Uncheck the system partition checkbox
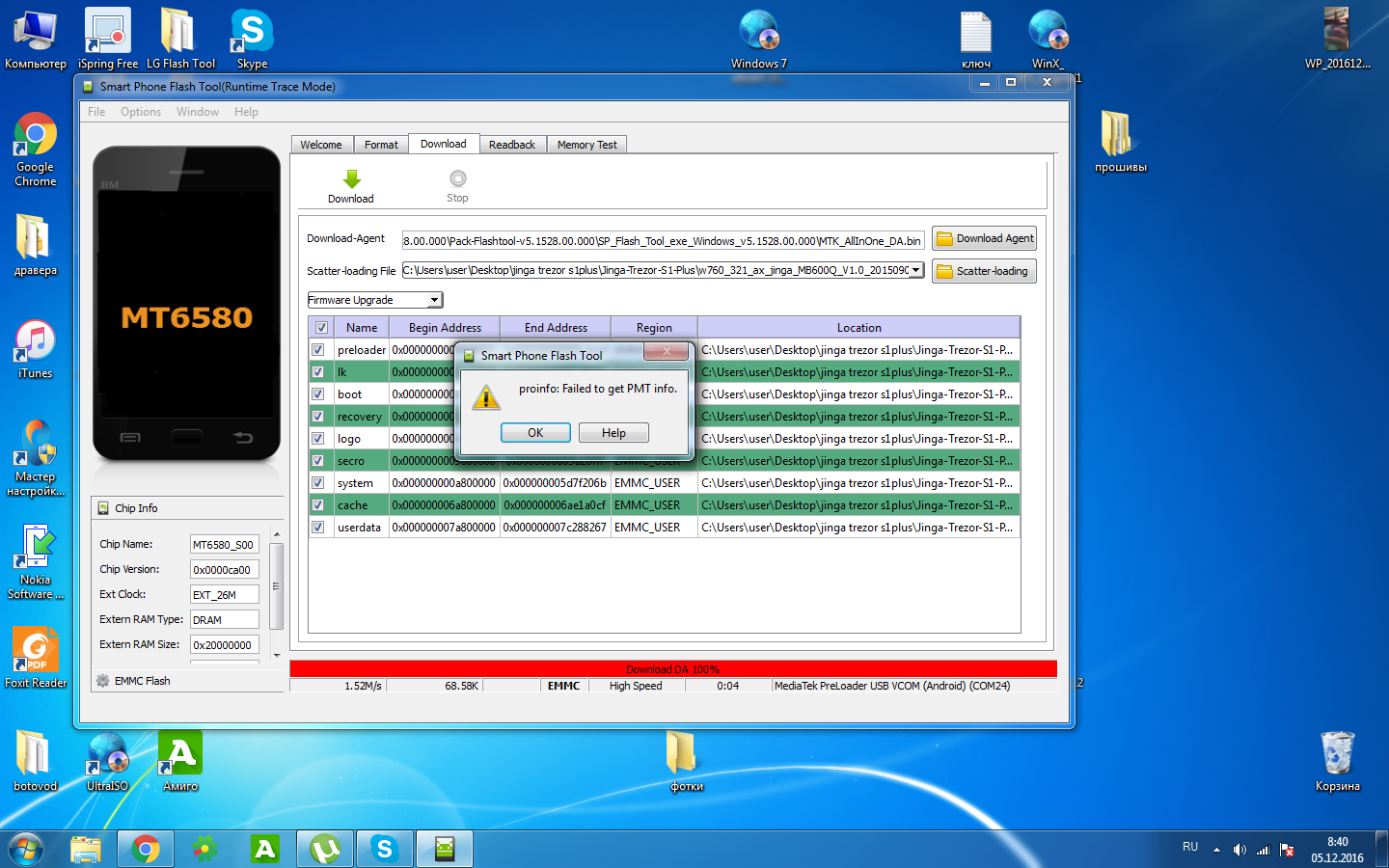 pyautogui.click(x=318, y=483)
